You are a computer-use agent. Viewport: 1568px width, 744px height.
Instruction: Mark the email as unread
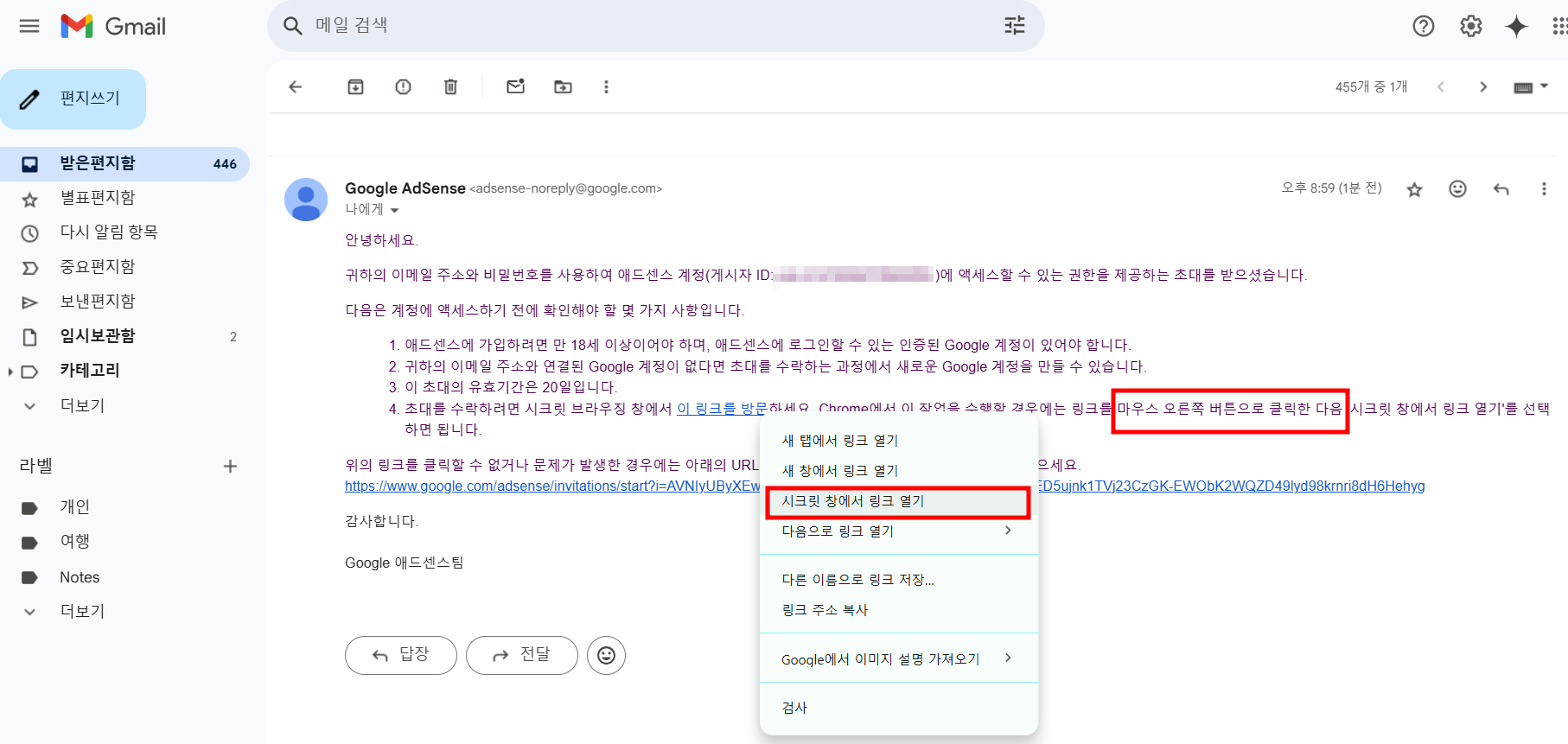pyautogui.click(x=516, y=86)
